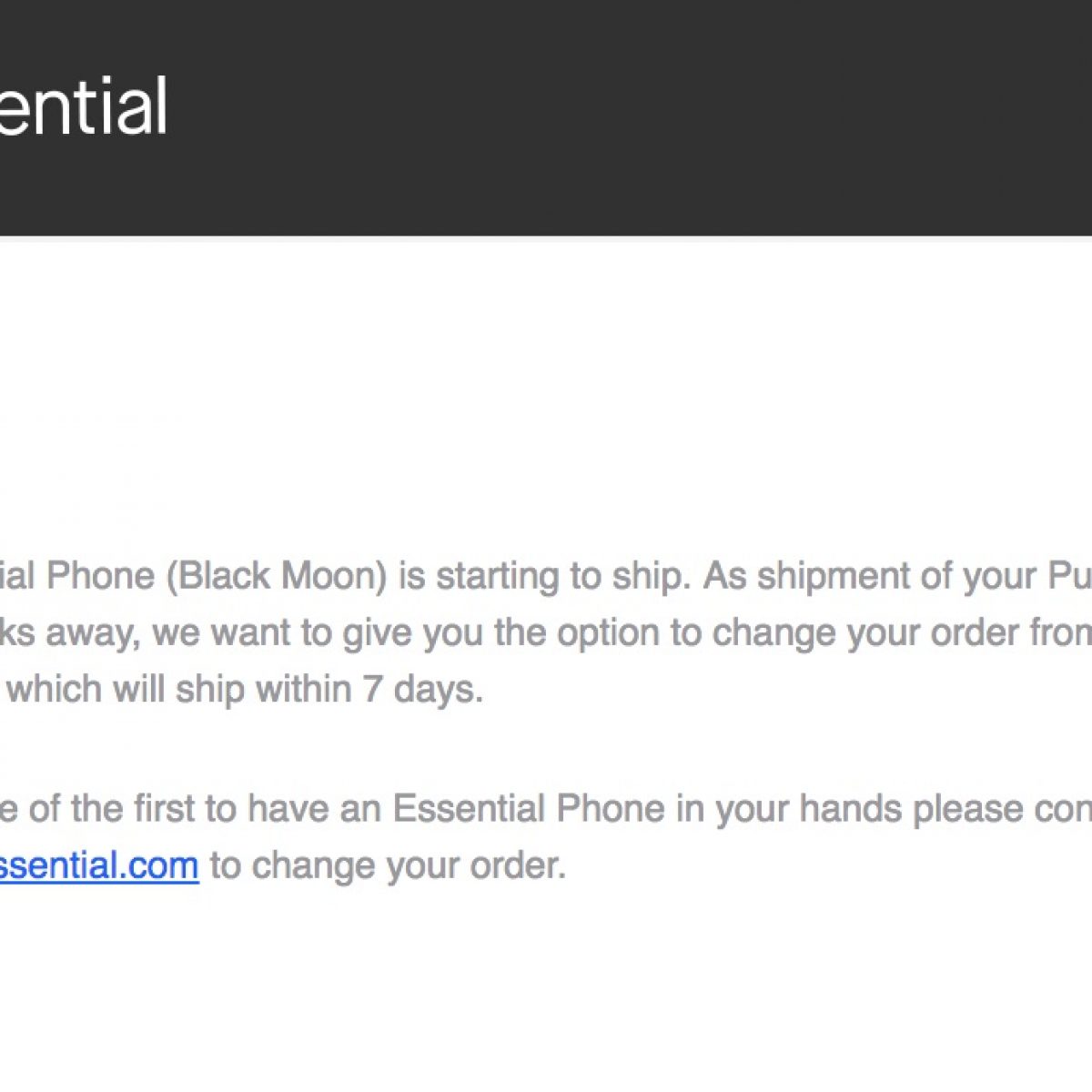Click the Essential logo in header
Viewport: 1092px width, 1092px height.
(x=84, y=106)
